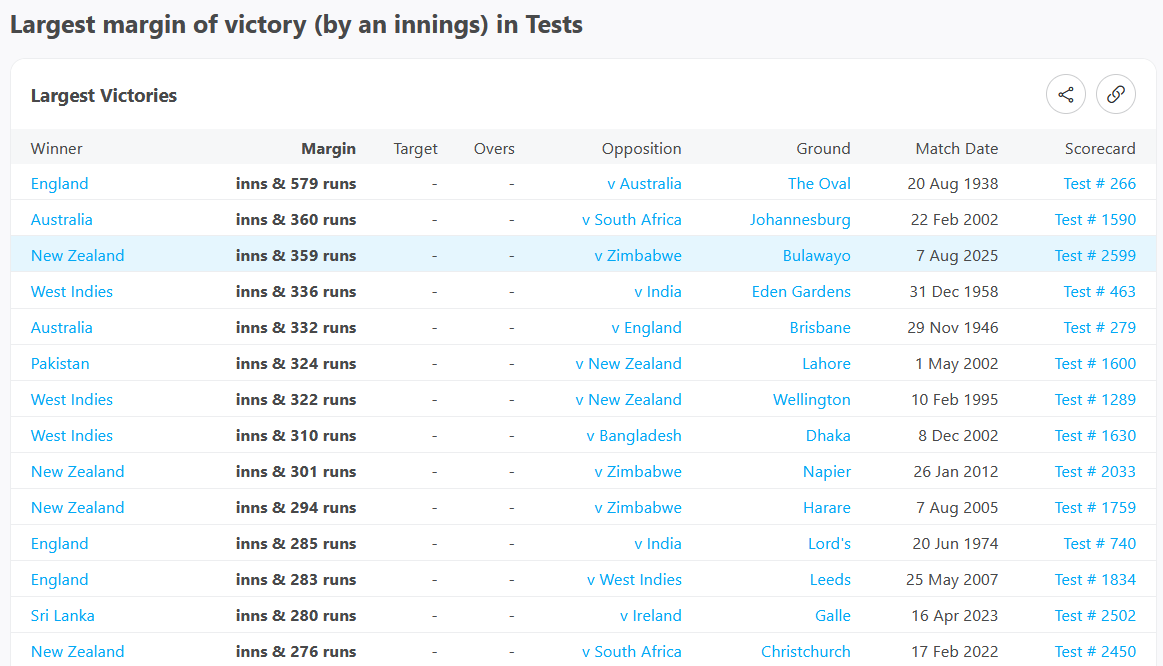The height and width of the screenshot is (666, 1163).
Task: Open opposition link v Australia
Action: (x=644, y=184)
